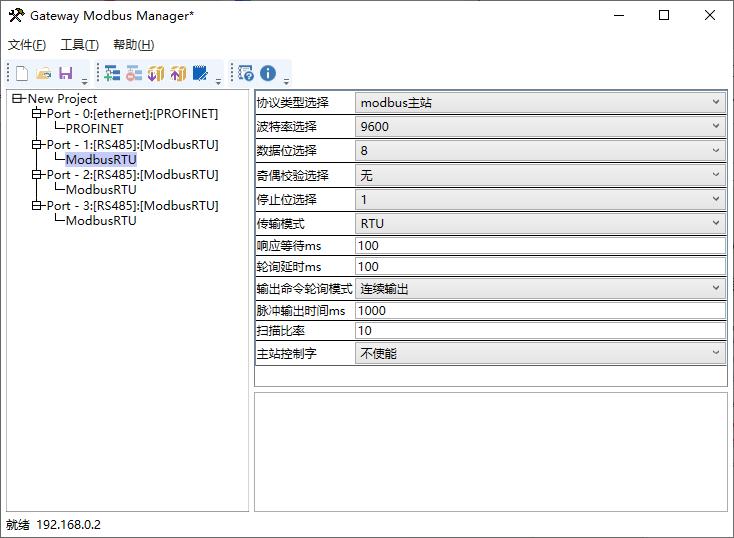Click the Open folder toolbar icon
This screenshot has height=538, width=734.
click(x=43, y=73)
